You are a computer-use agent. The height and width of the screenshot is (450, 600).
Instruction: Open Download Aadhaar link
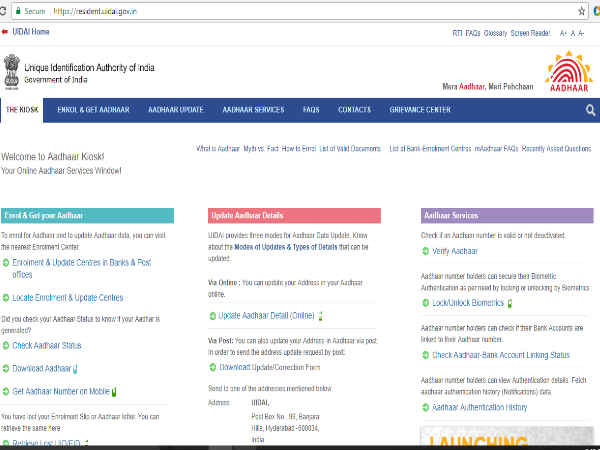[42, 368]
